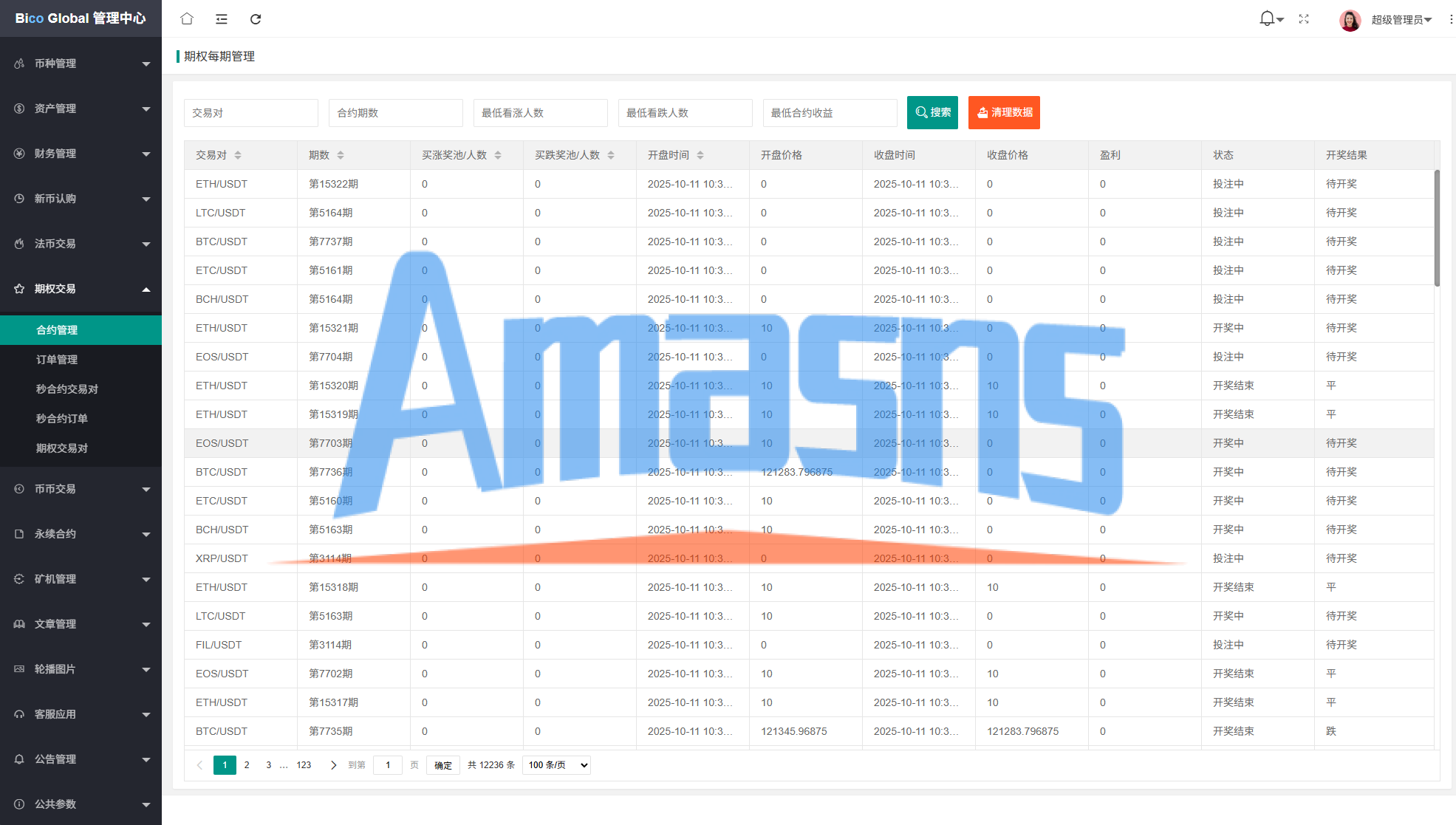This screenshot has width=1456, height=825.
Task: Open the three-dot more options icon
Action: [x=1451, y=19]
